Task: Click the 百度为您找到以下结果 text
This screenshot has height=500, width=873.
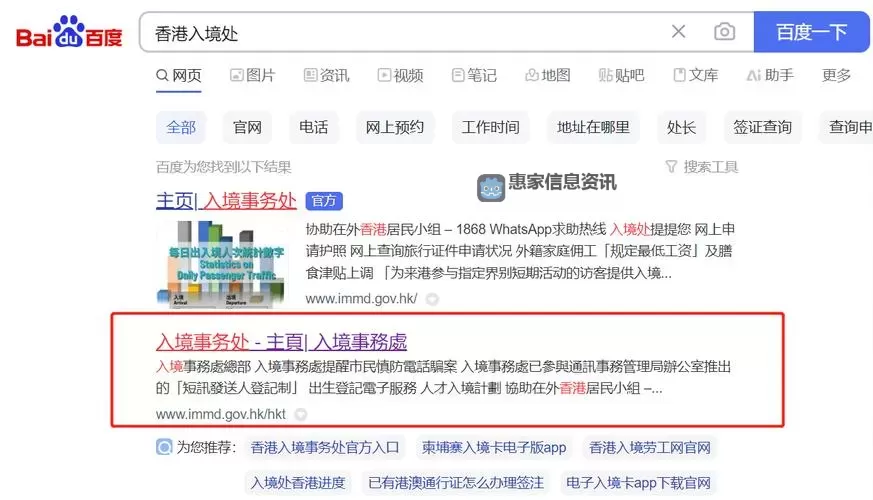Action: [223, 167]
